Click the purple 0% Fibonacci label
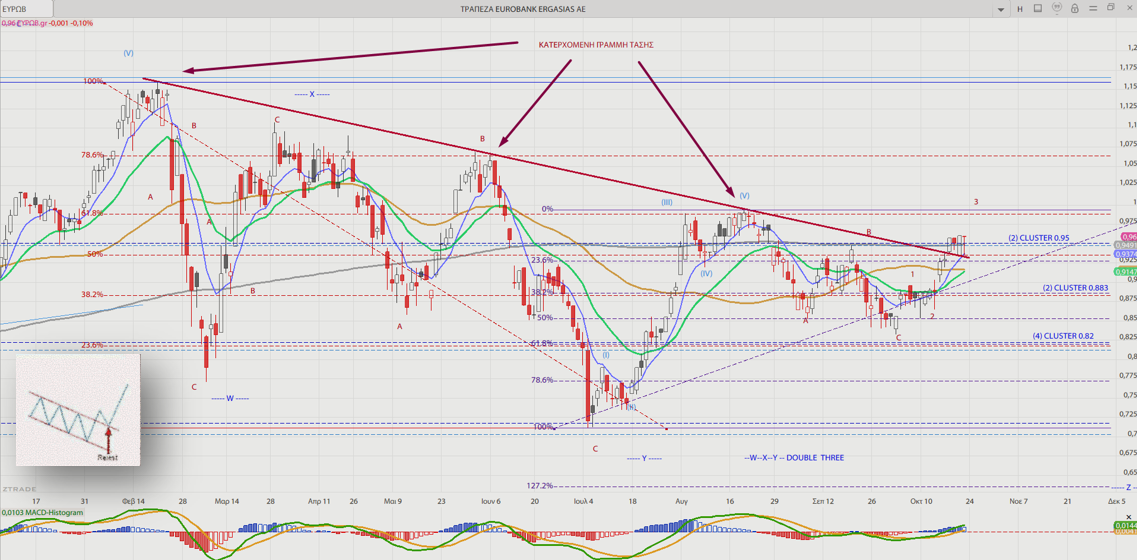The image size is (1137, 560). click(547, 209)
